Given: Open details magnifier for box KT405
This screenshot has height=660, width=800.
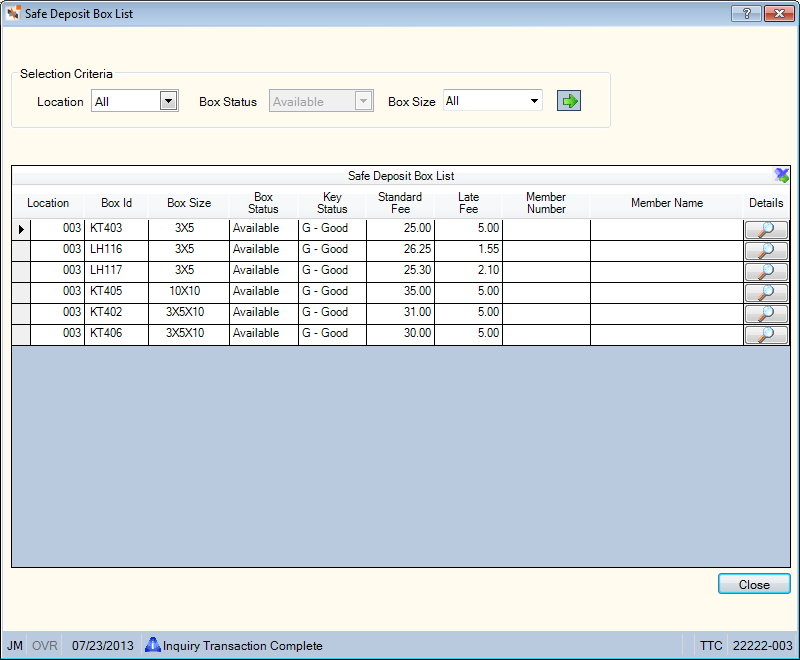Looking at the screenshot, I should click(766, 293).
